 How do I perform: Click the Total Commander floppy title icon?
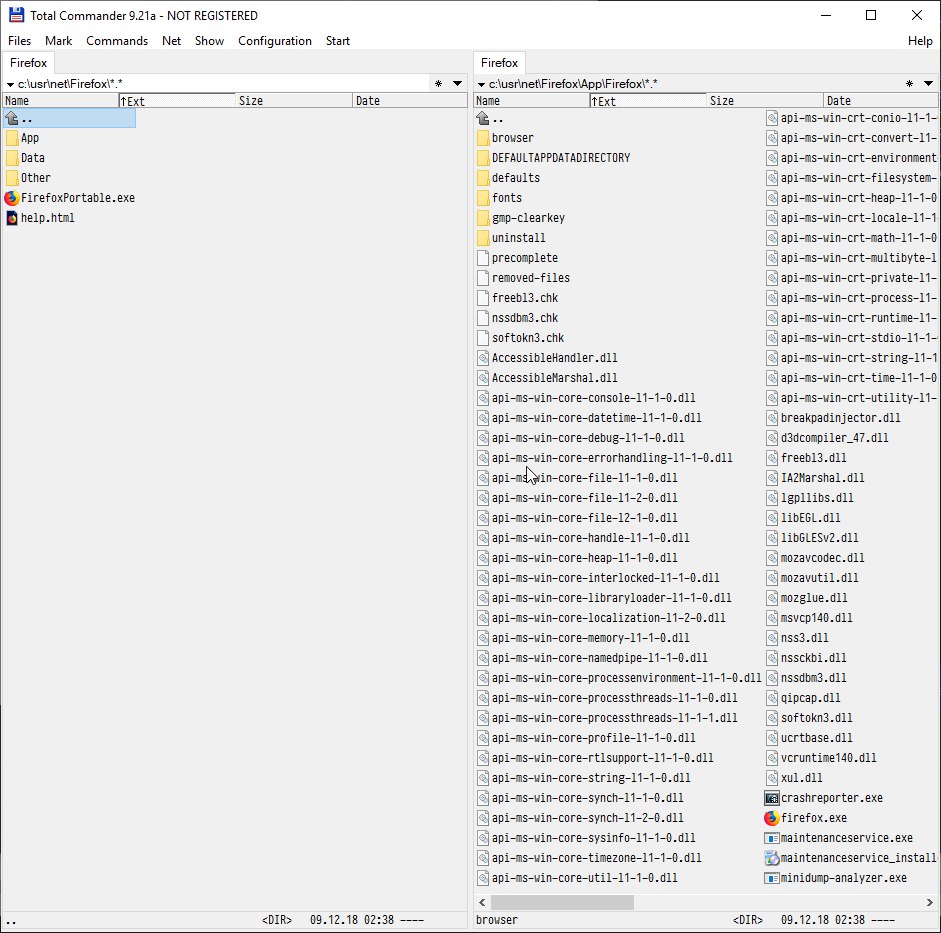coord(16,15)
